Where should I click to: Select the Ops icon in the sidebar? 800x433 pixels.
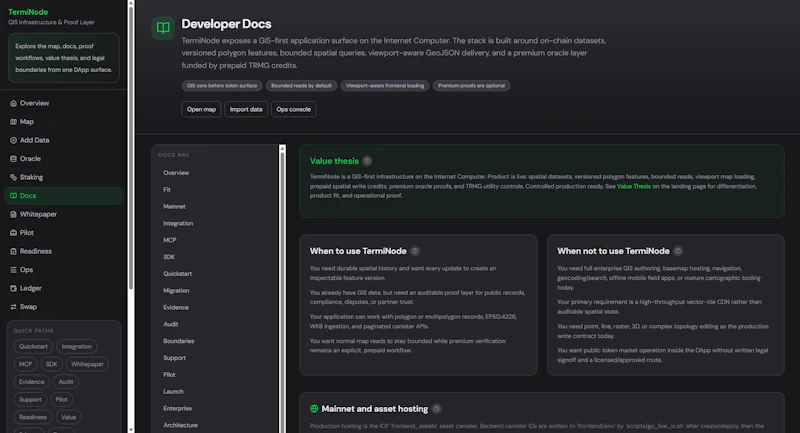[13, 270]
